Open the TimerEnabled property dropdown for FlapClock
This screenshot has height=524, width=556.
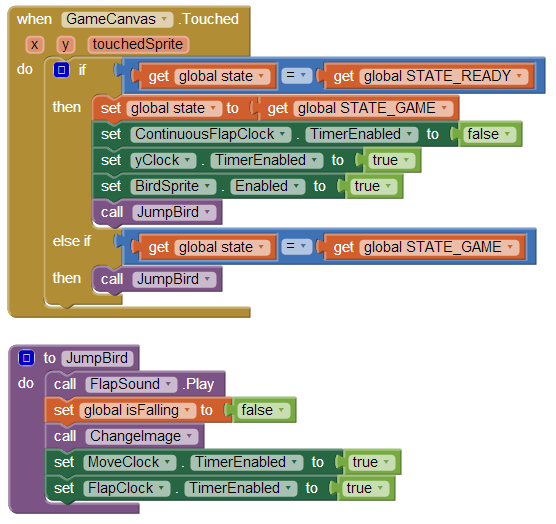coord(241,488)
